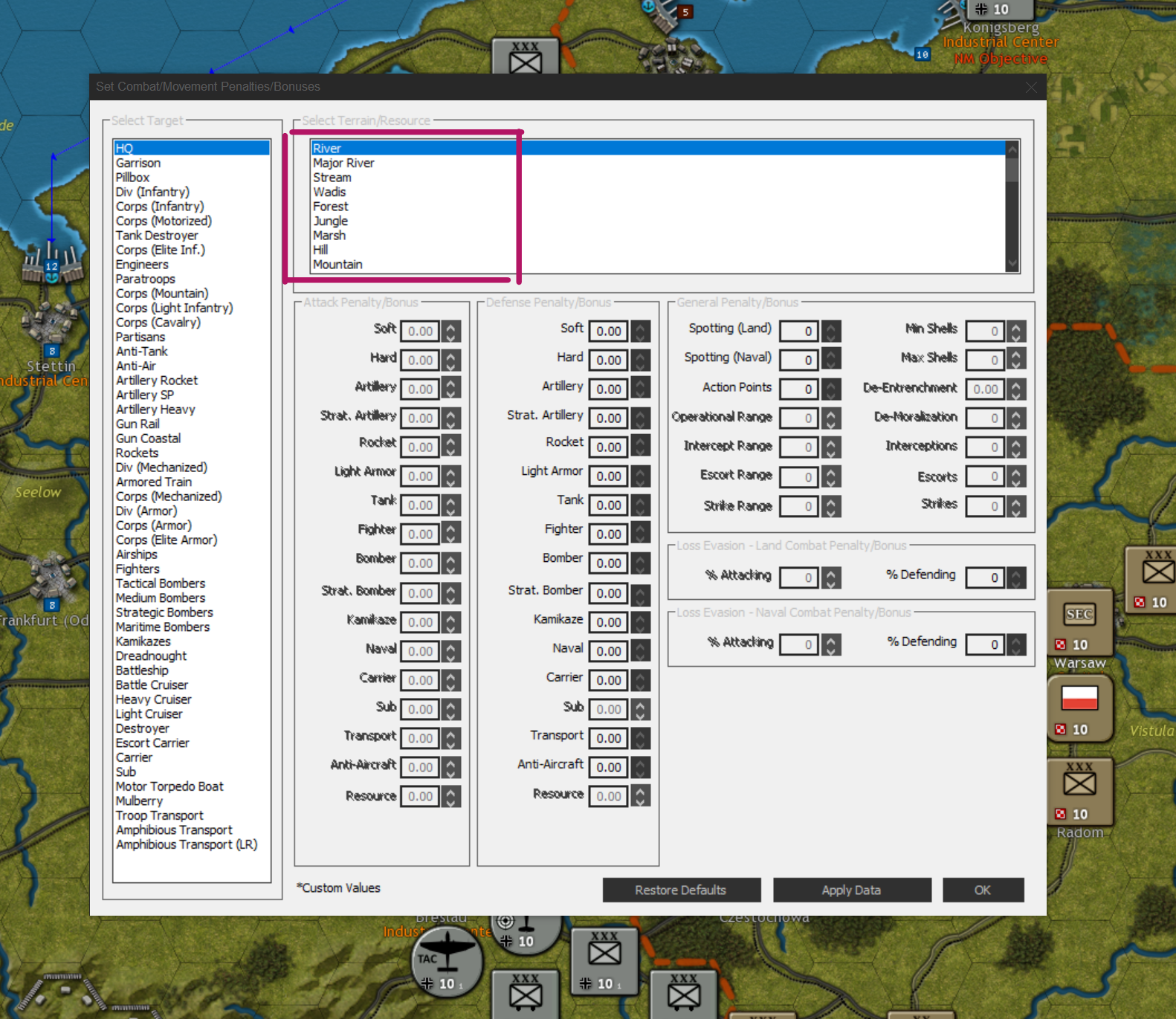
Task: Click the Defense Tank value field
Action: pos(609,505)
